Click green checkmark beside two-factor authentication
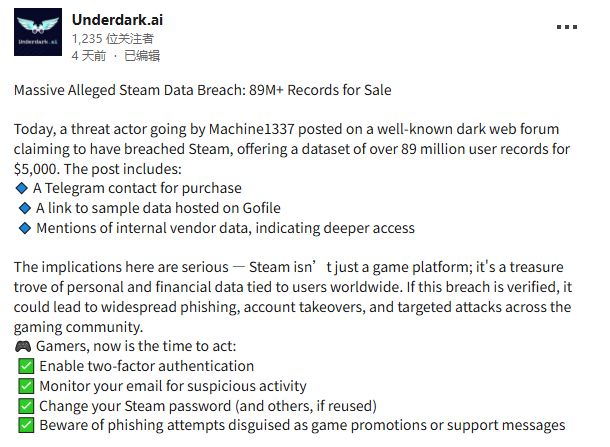610x447 pixels. tap(26, 366)
